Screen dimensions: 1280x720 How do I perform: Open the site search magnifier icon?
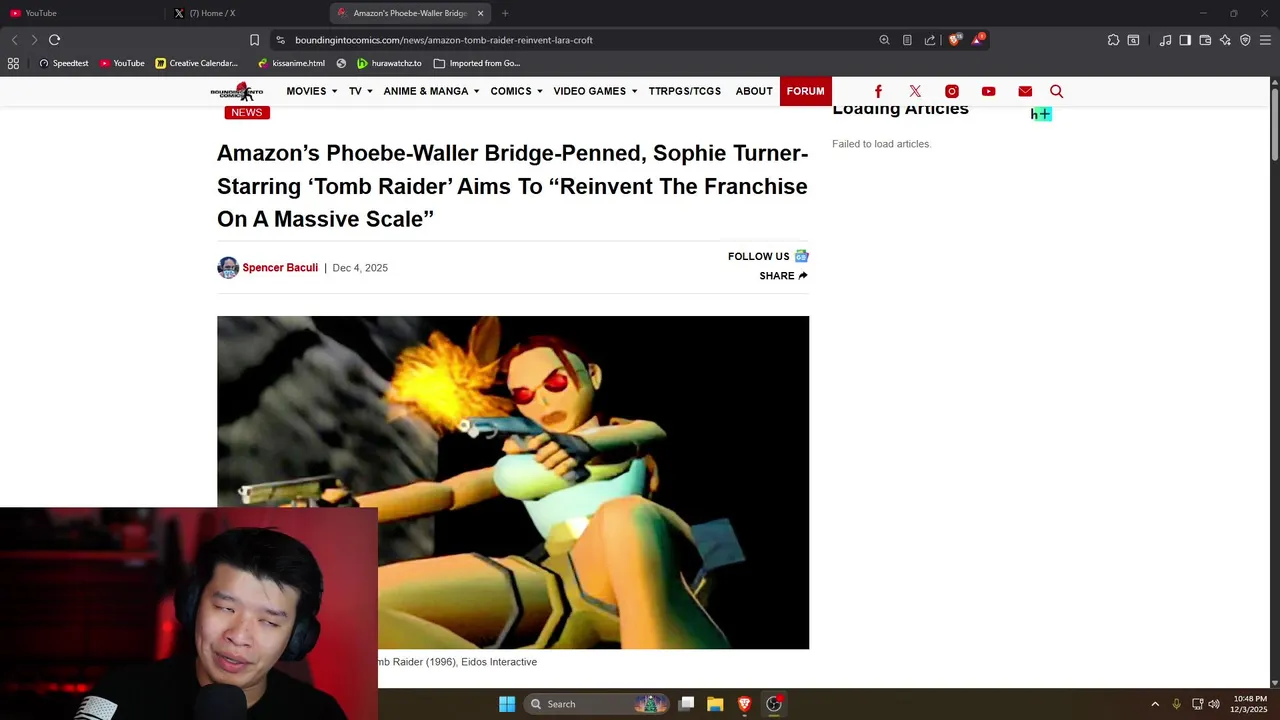tap(1056, 91)
